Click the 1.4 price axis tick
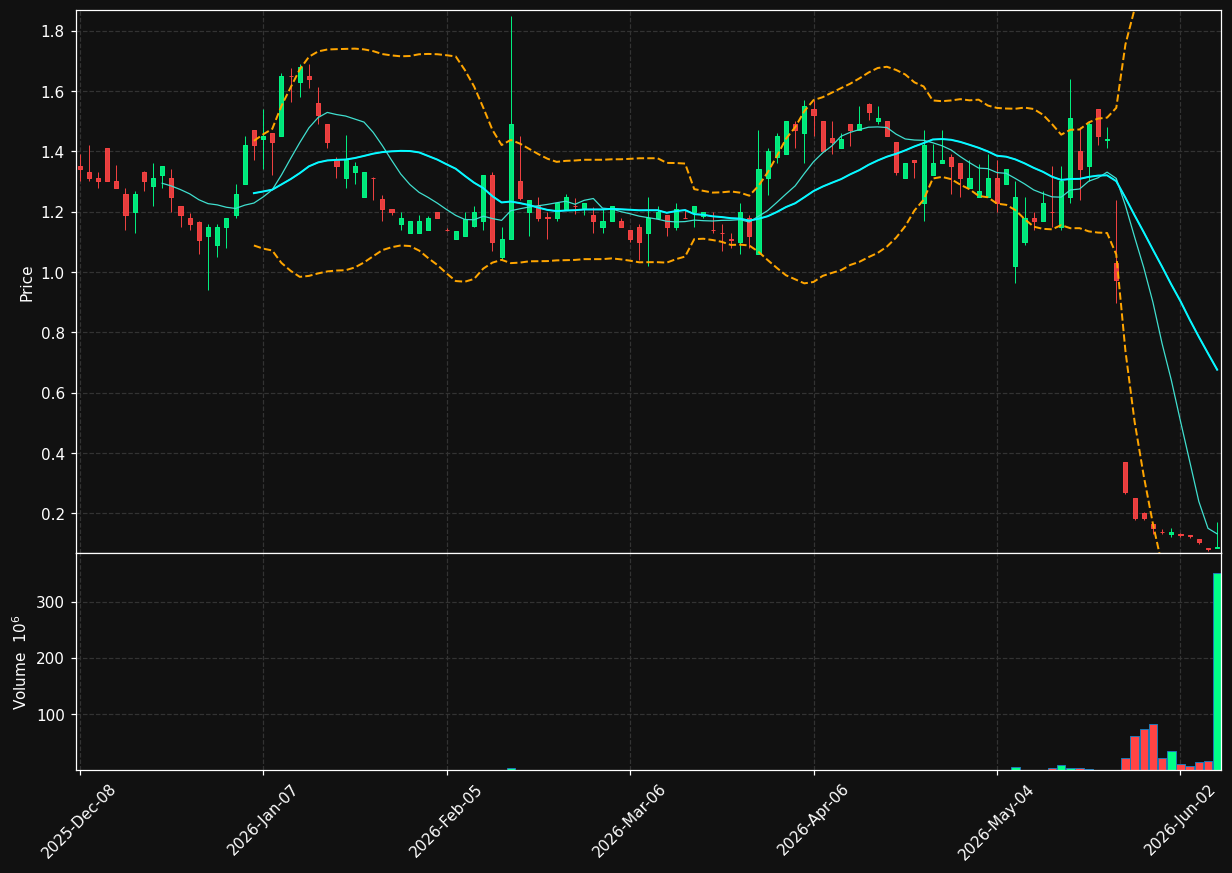 point(53,152)
